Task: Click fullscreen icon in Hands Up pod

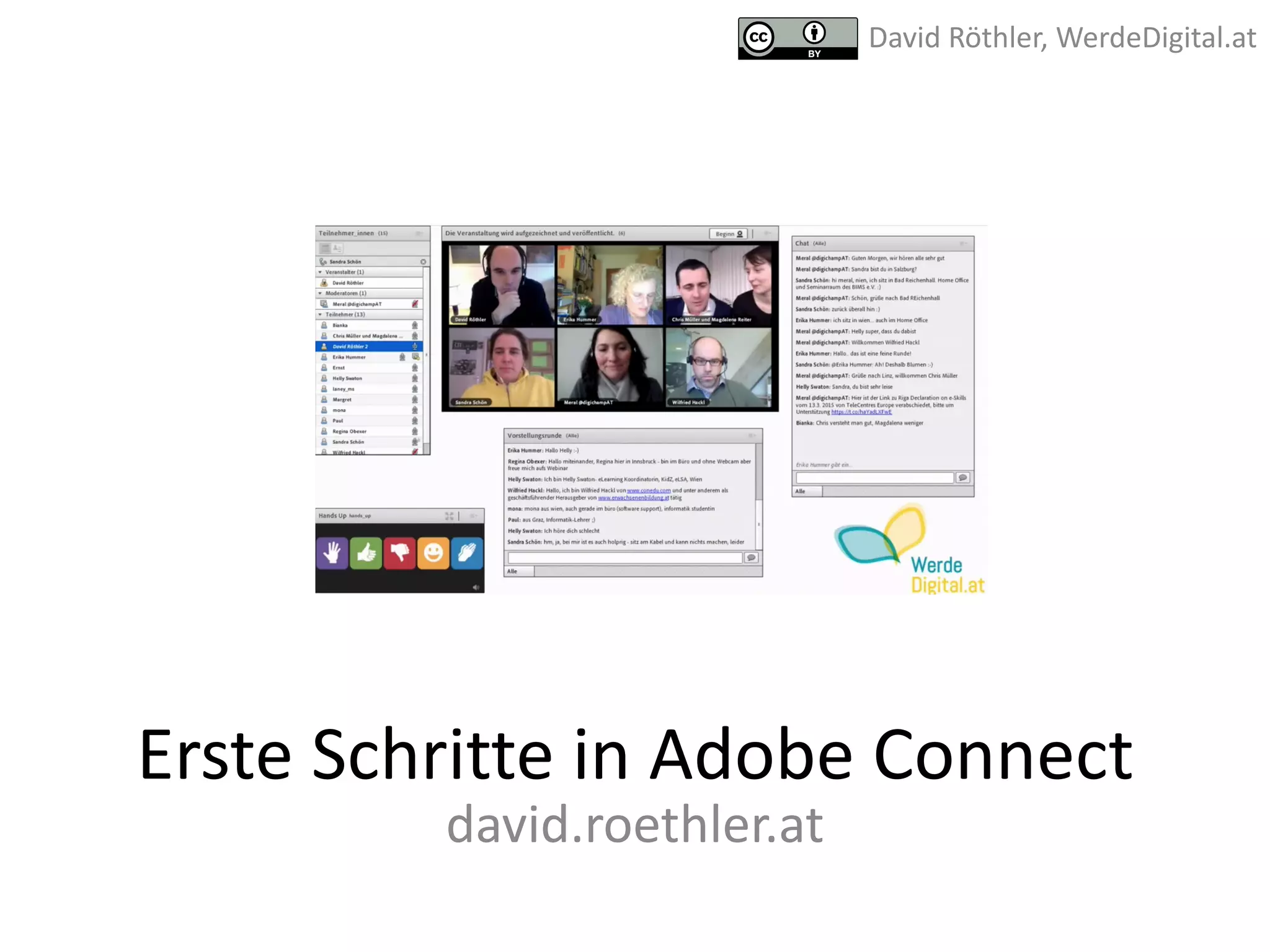Action: 449,516
